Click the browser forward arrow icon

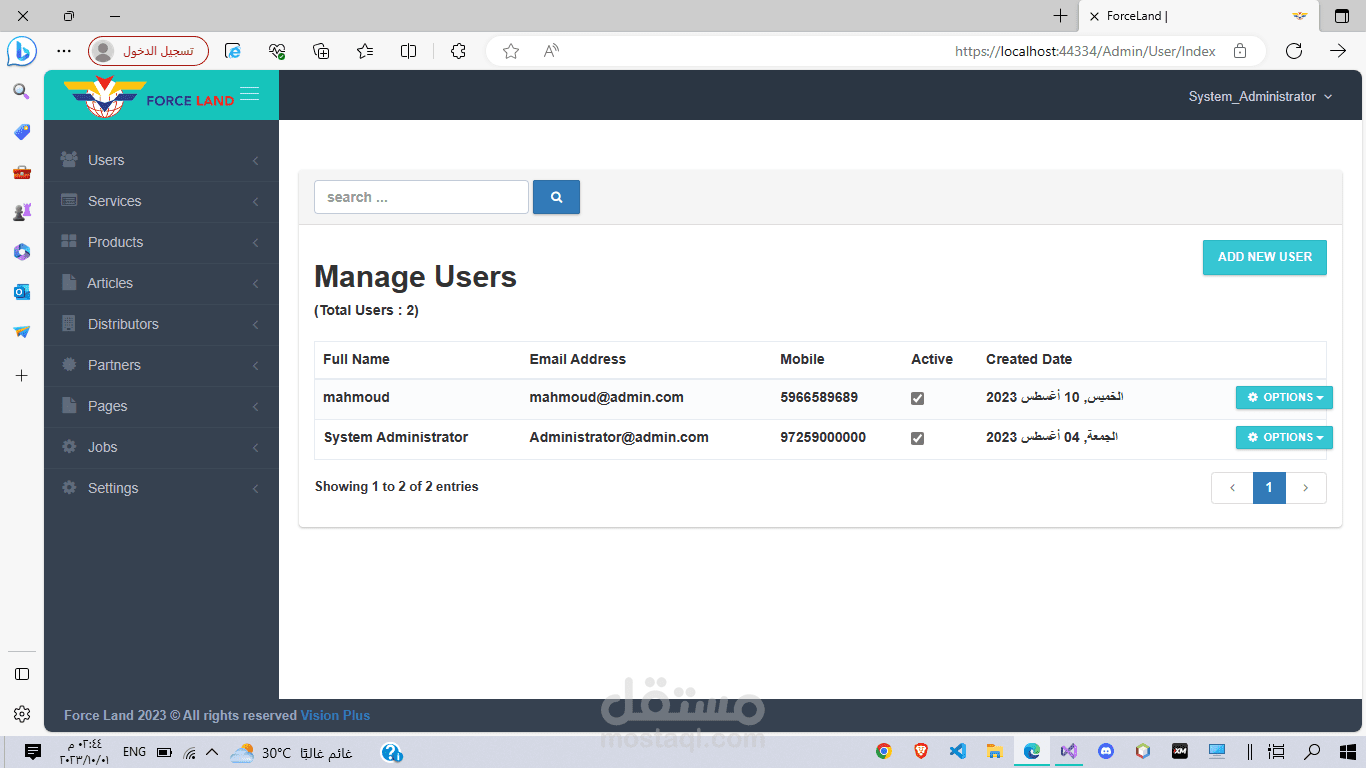1338,51
